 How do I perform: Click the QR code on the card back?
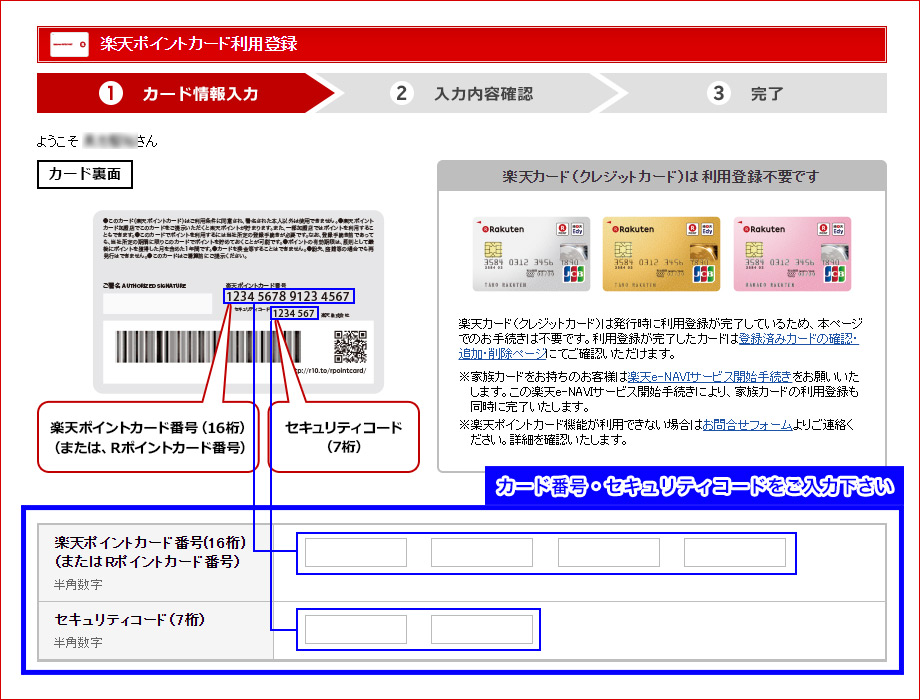[x=350, y=346]
